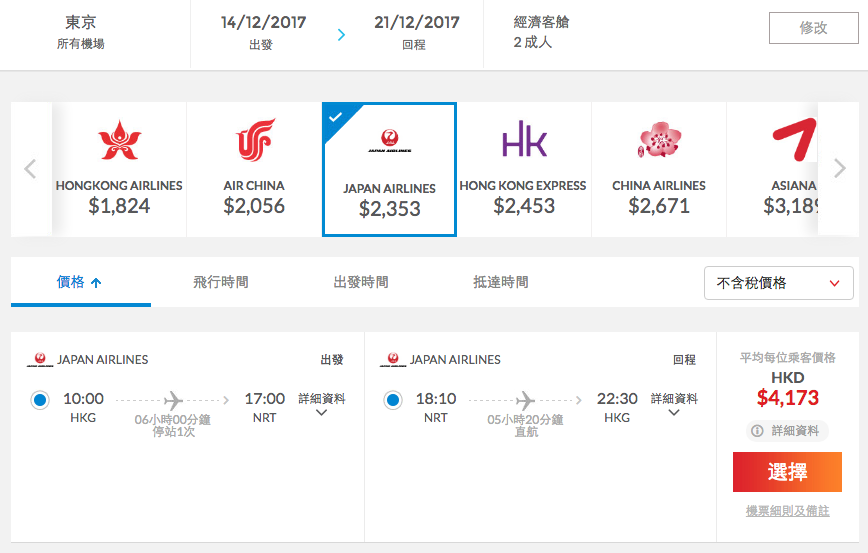Click the 21/12/2017 return date

point(416,23)
